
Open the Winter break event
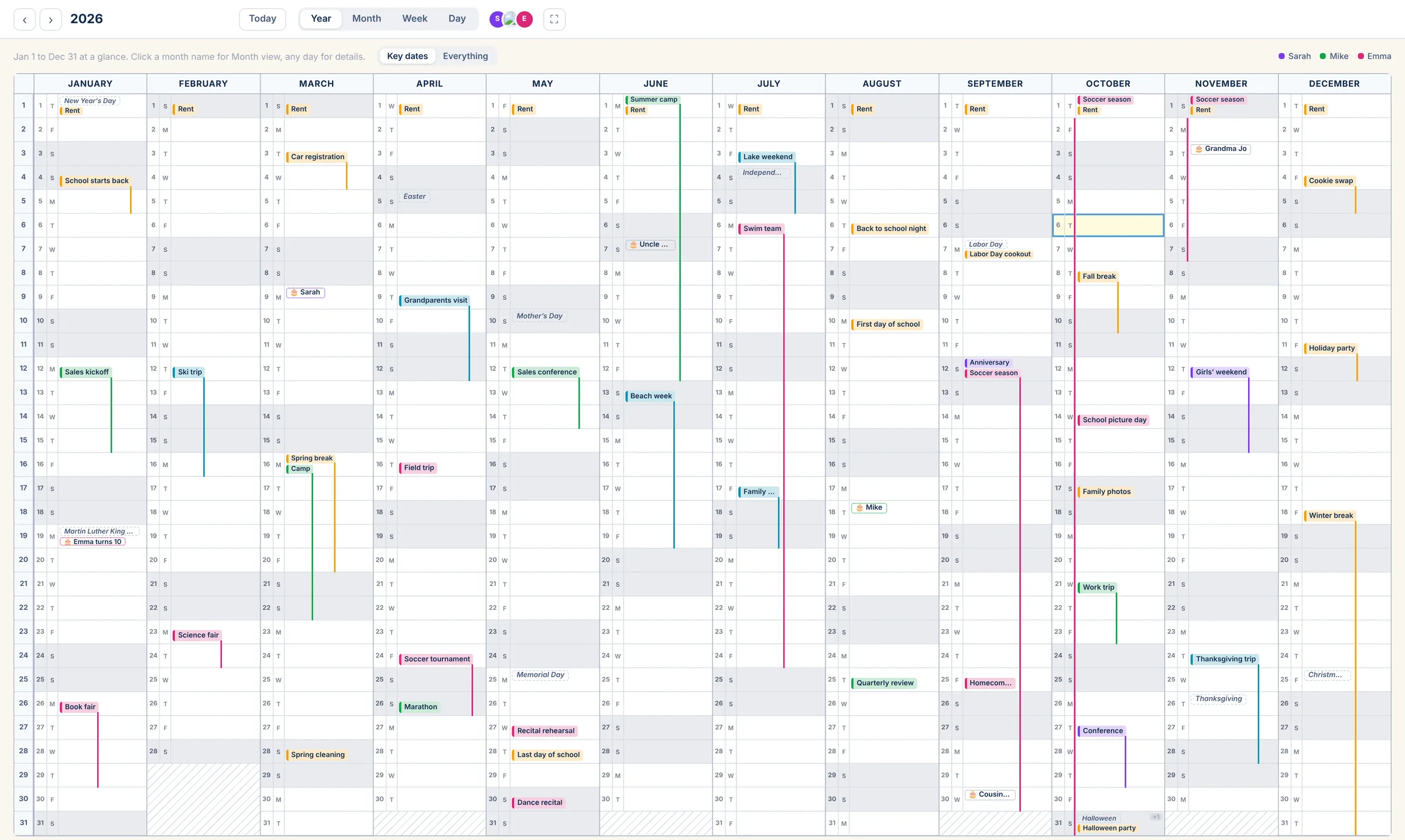[1330, 516]
